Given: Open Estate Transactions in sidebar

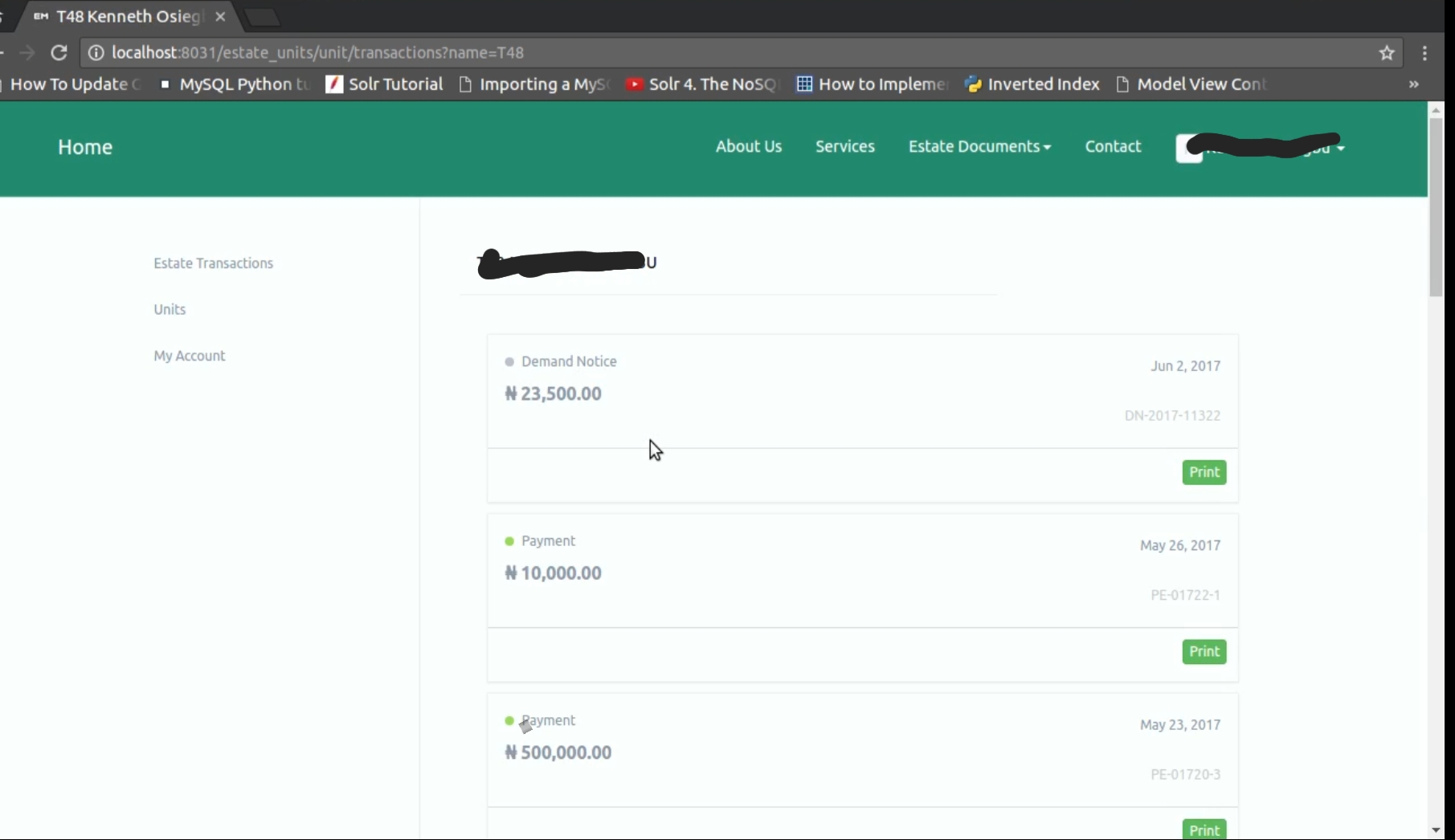Looking at the screenshot, I should [214, 263].
